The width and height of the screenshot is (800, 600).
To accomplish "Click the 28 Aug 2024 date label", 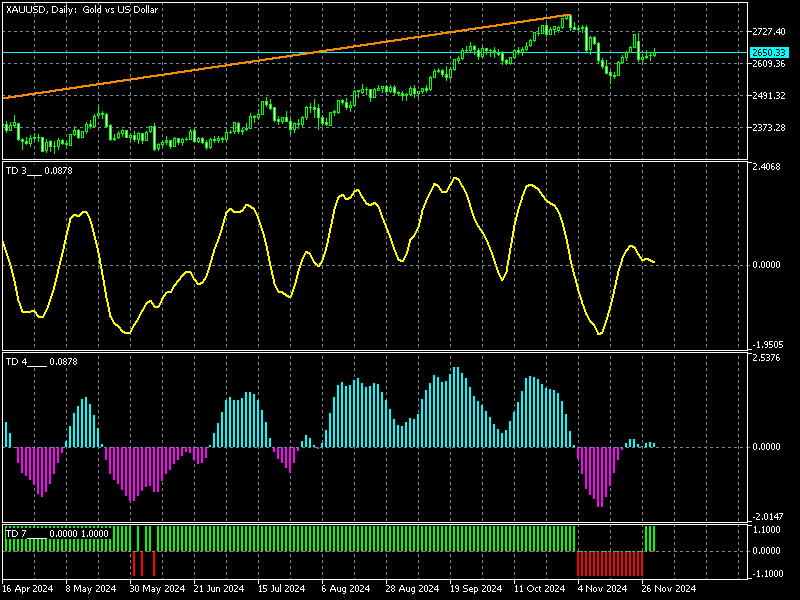I will 412,589.
